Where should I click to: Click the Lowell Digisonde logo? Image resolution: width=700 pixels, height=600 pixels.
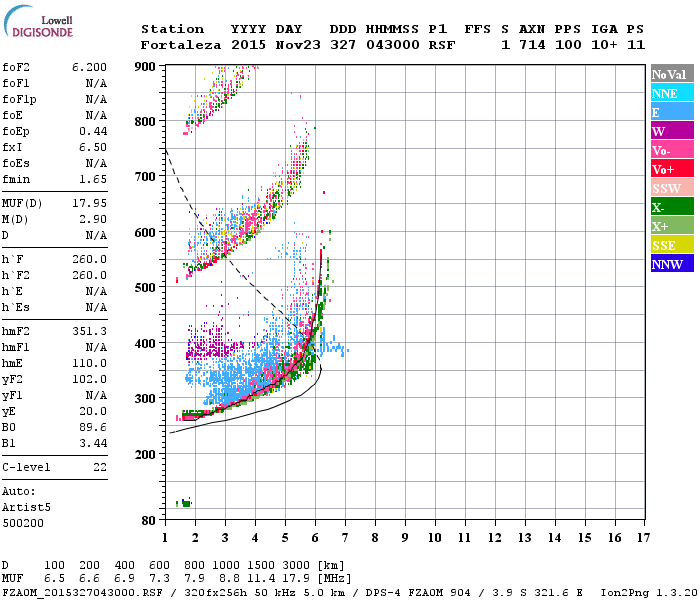(x=38, y=22)
